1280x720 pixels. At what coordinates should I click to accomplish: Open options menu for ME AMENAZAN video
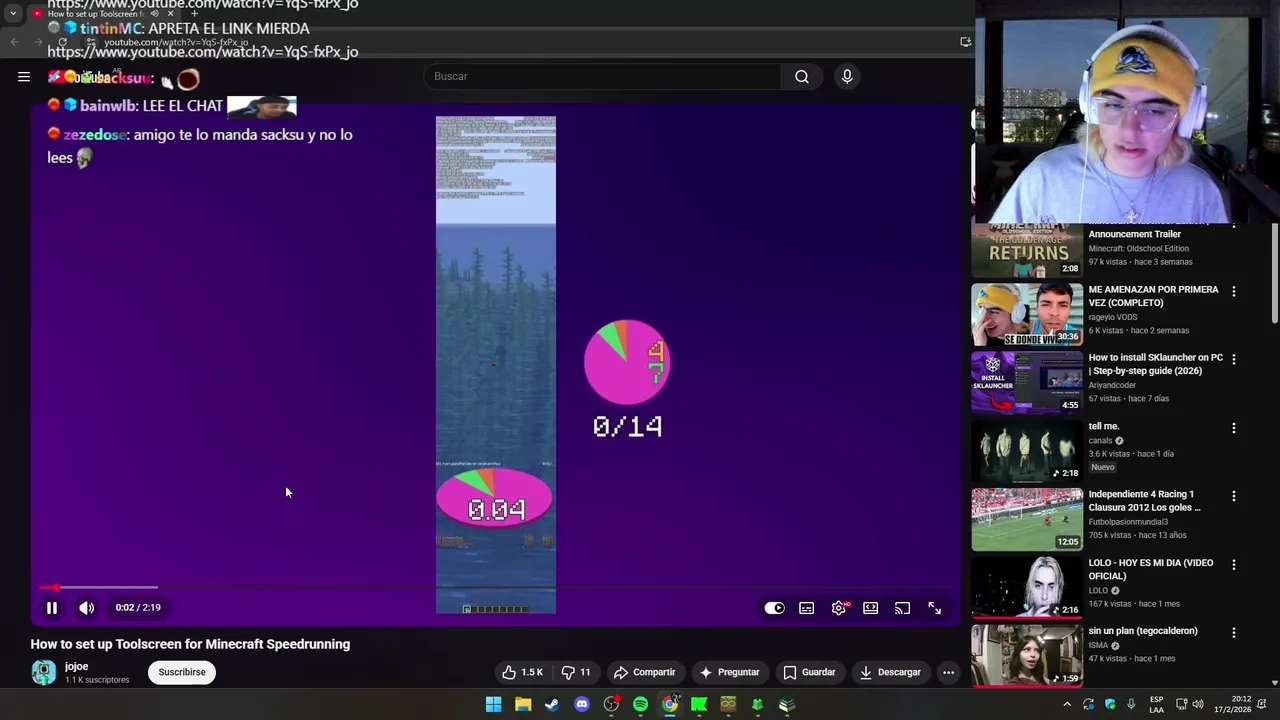1233,291
